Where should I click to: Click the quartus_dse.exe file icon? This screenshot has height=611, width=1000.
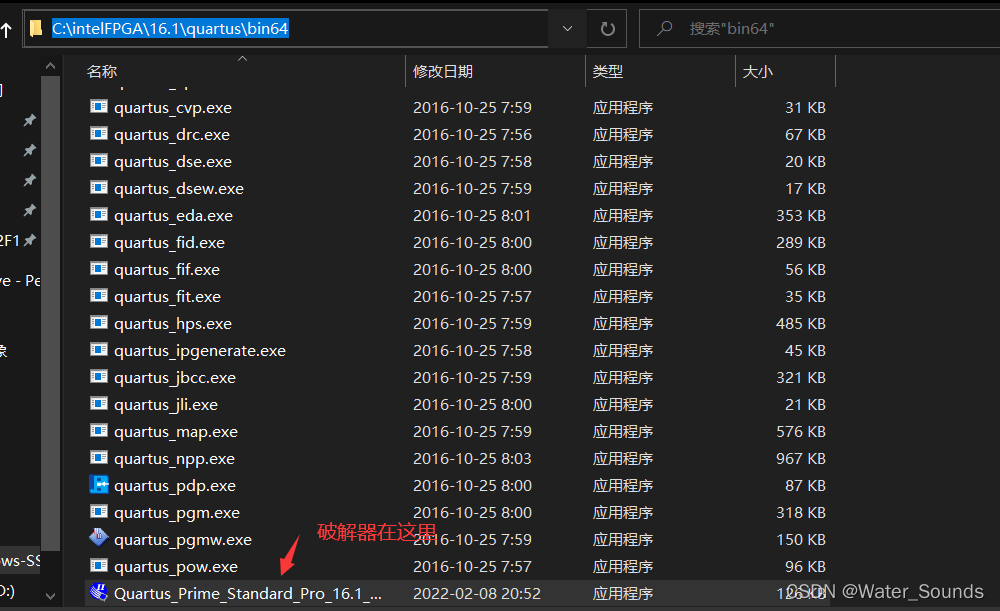tap(99, 160)
